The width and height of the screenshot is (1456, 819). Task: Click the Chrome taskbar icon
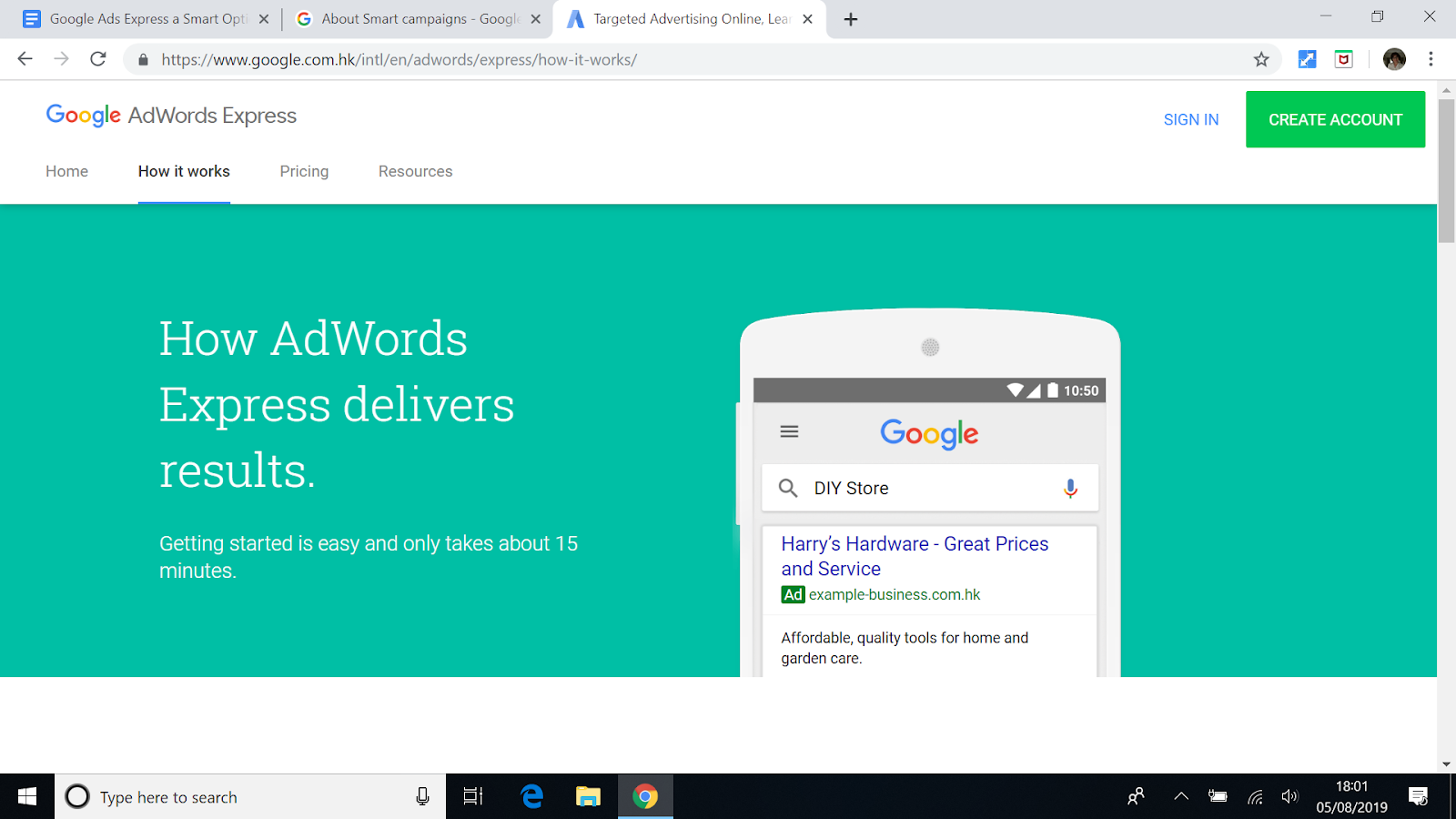[645, 797]
